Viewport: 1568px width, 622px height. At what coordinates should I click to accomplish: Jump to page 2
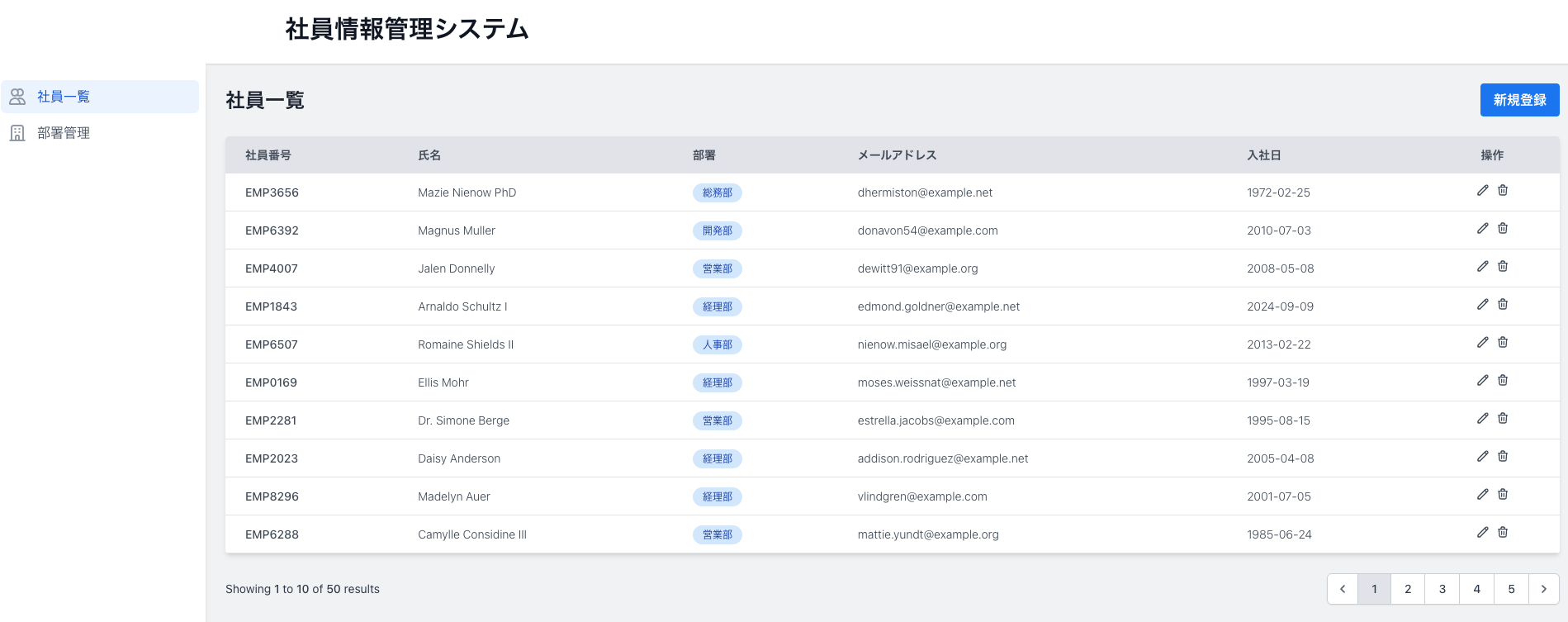(x=1409, y=589)
